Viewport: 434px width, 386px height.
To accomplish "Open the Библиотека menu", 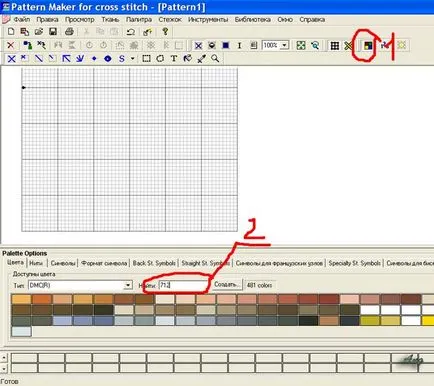I will tap(253, 20).
